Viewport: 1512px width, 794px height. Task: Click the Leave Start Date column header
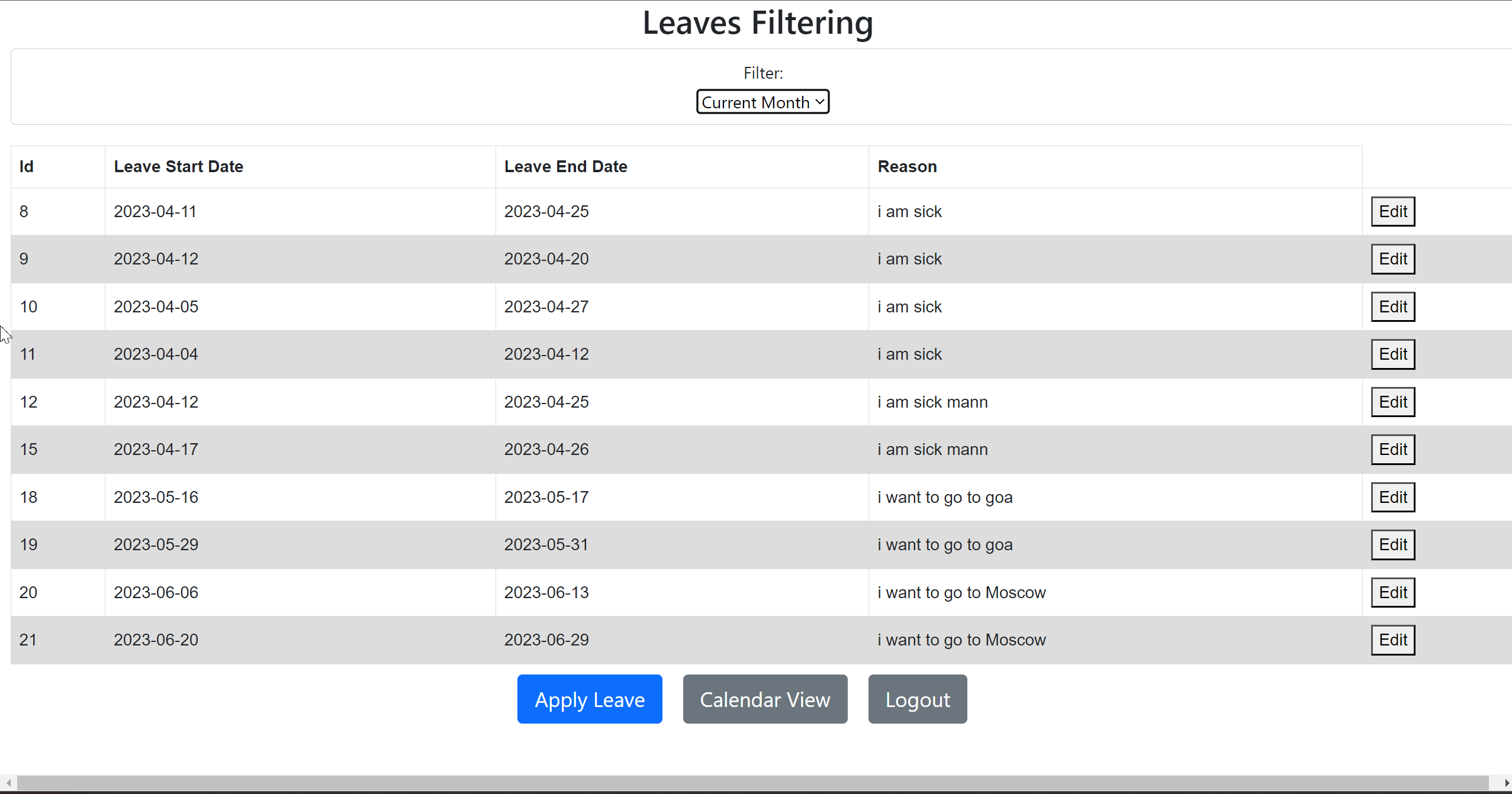(178, 166)
